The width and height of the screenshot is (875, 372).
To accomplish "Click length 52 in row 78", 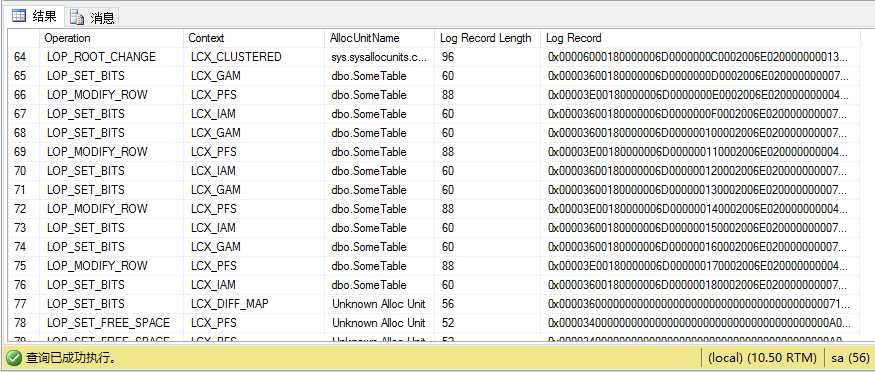I will pos(448,322).
